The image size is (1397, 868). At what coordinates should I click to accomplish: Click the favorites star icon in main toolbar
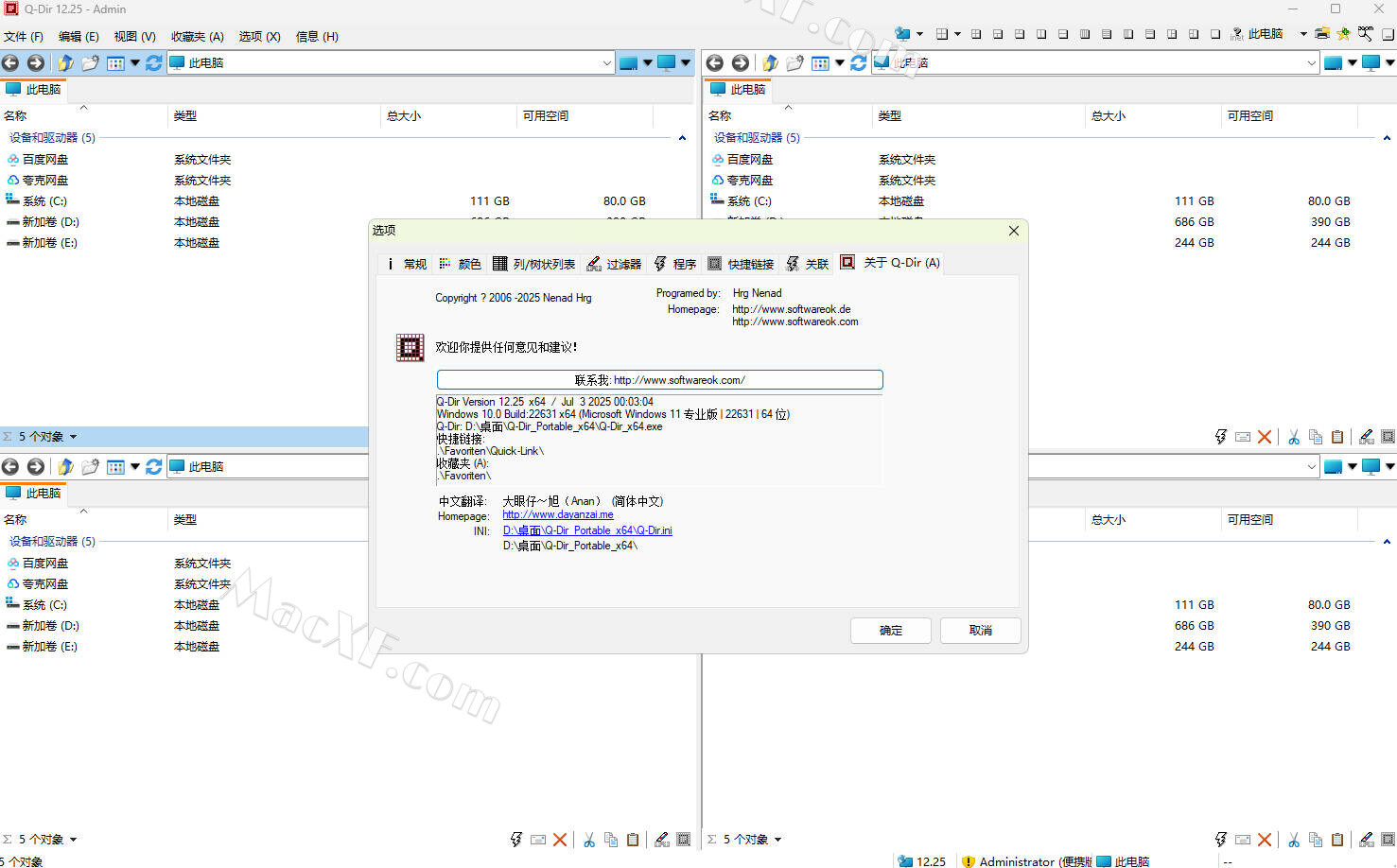[1343, 34]
